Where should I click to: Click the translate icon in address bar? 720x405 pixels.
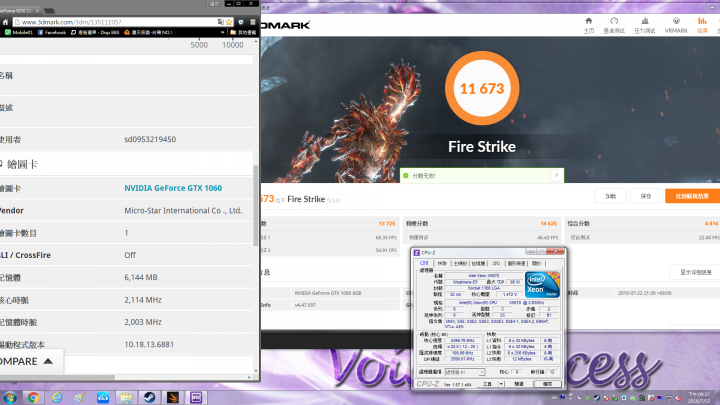click(x=220, y=22)
